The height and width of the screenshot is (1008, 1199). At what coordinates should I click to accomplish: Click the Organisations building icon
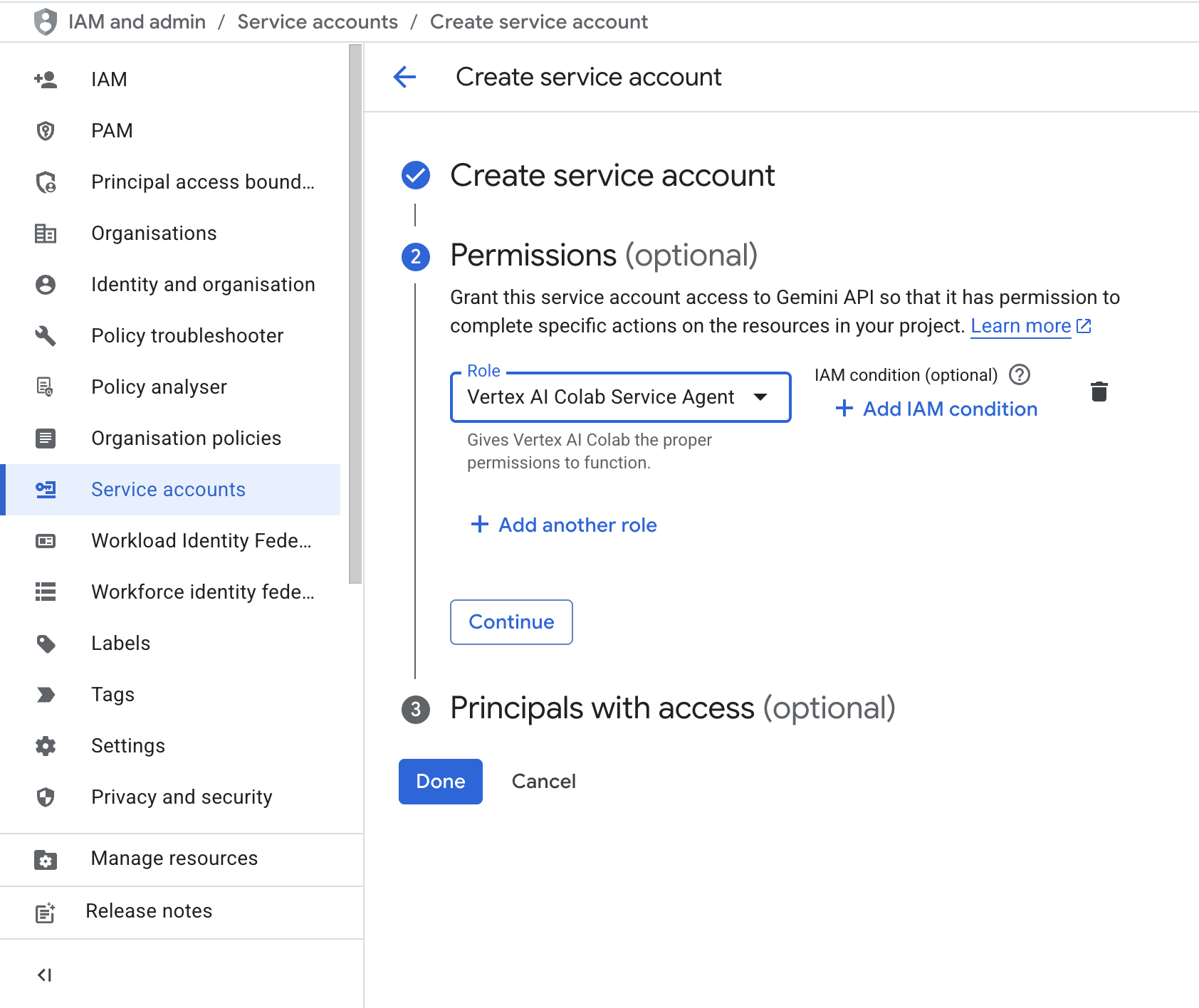[x=46, y=233]
